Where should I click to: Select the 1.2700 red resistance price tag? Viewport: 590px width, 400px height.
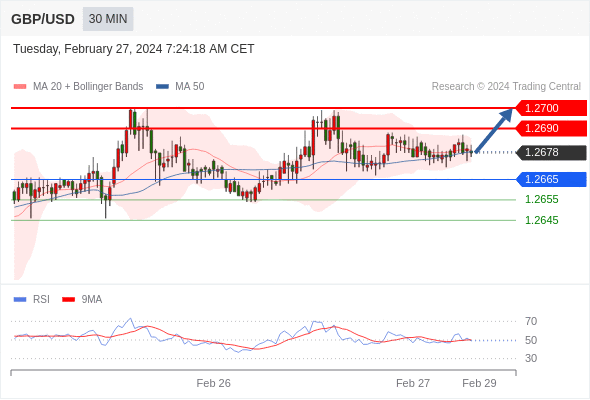click(x=551, y=108)
